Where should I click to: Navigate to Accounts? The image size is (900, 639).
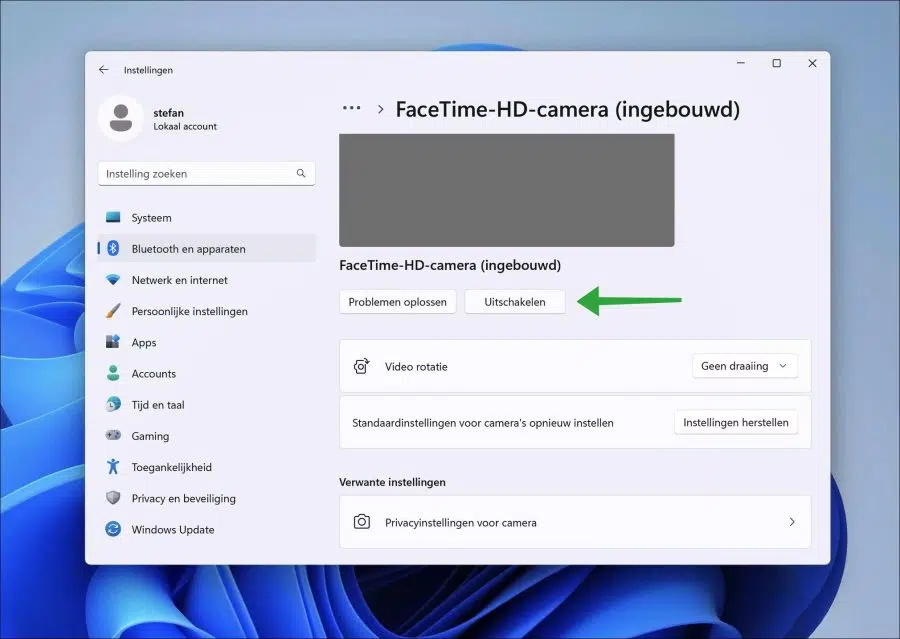coord(207,373)
